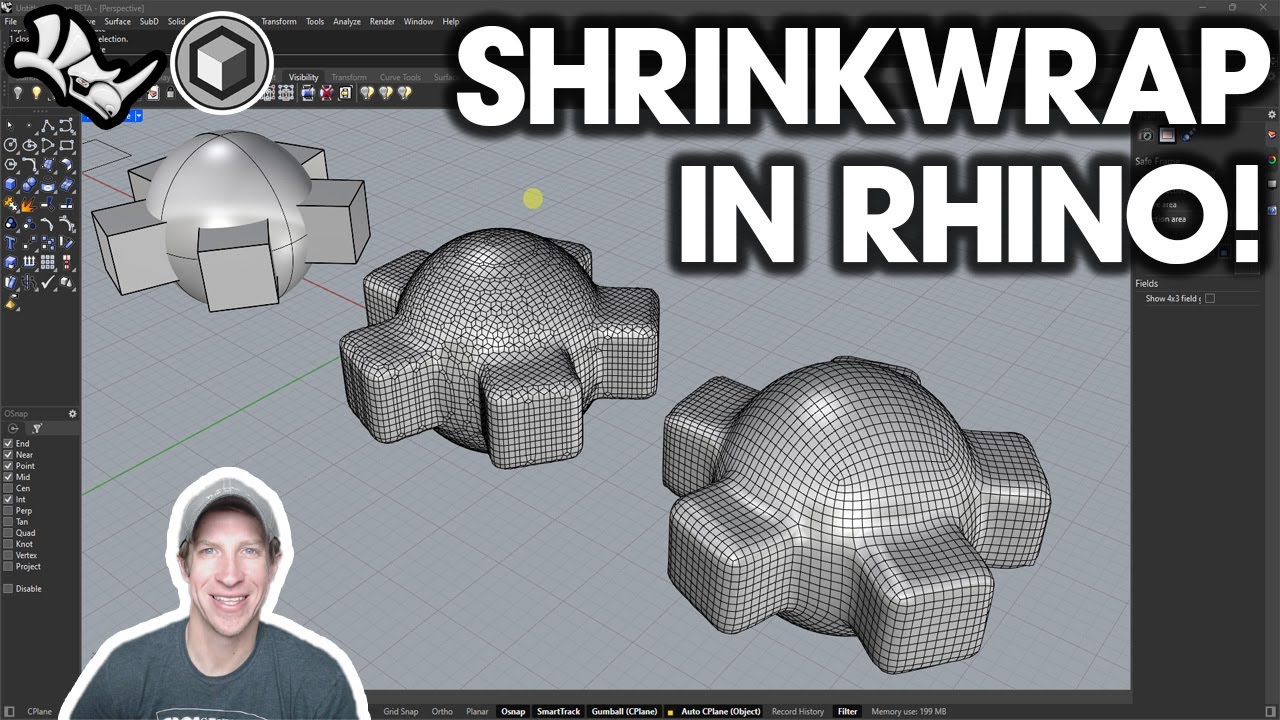Screen dimensions: 1280x720
Task: Pick the solid Box tool
Action: point(10,184)
